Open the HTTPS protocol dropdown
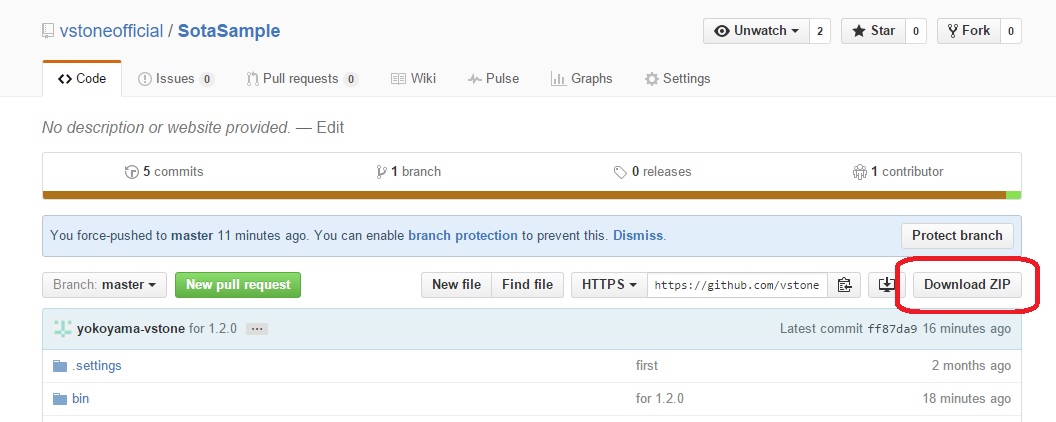Image resolution: width=1056 pixels, height=422 pixels. tap(609, 285)
